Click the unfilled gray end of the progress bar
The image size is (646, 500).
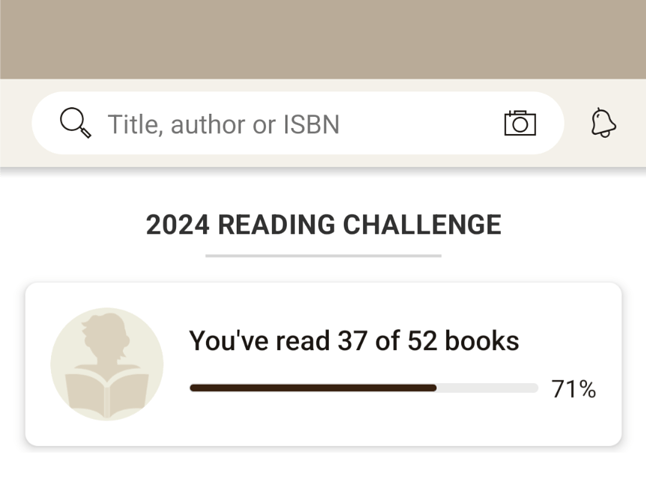point(487,388)
